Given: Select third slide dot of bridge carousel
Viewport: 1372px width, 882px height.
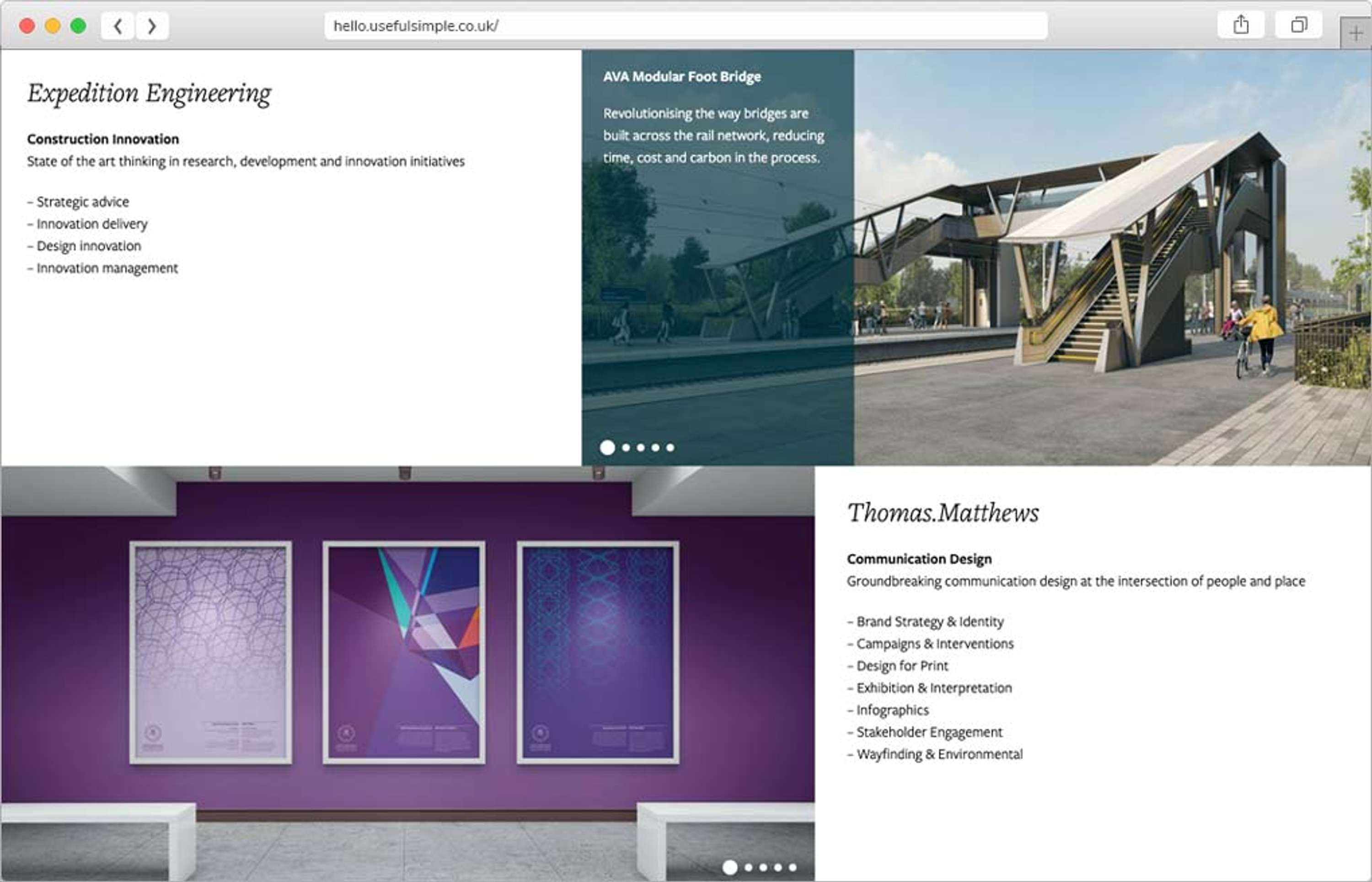Looking at the screenshot, I should (x=641, y=448).
